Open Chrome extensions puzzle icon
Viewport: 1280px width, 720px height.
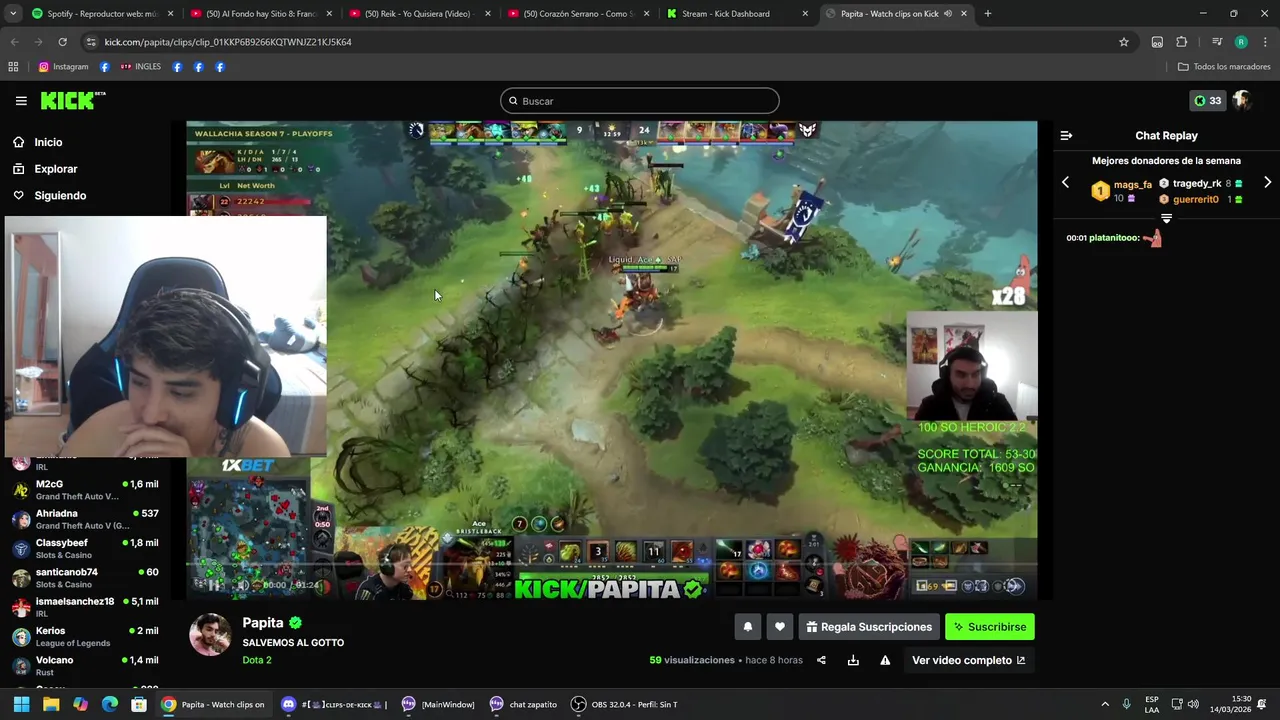point(1182,42)
